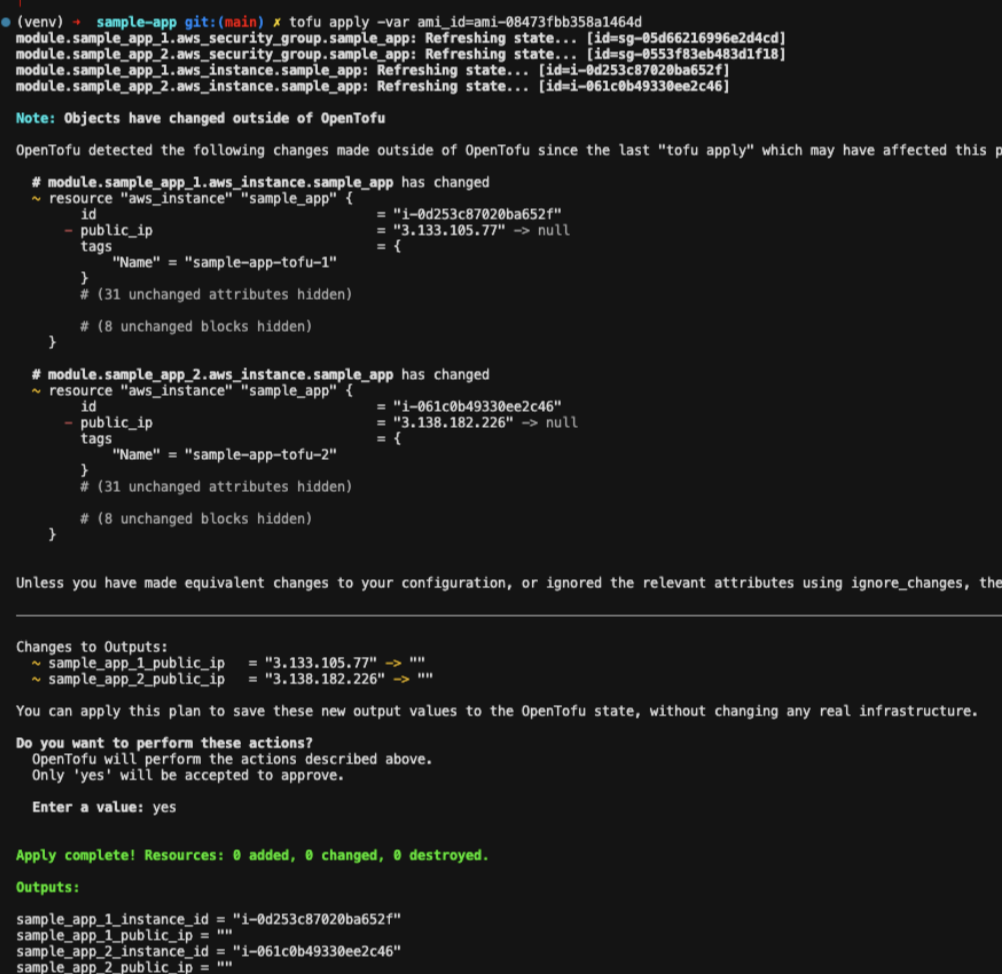Click the (venv) environment indicator

tap(40, 22)
